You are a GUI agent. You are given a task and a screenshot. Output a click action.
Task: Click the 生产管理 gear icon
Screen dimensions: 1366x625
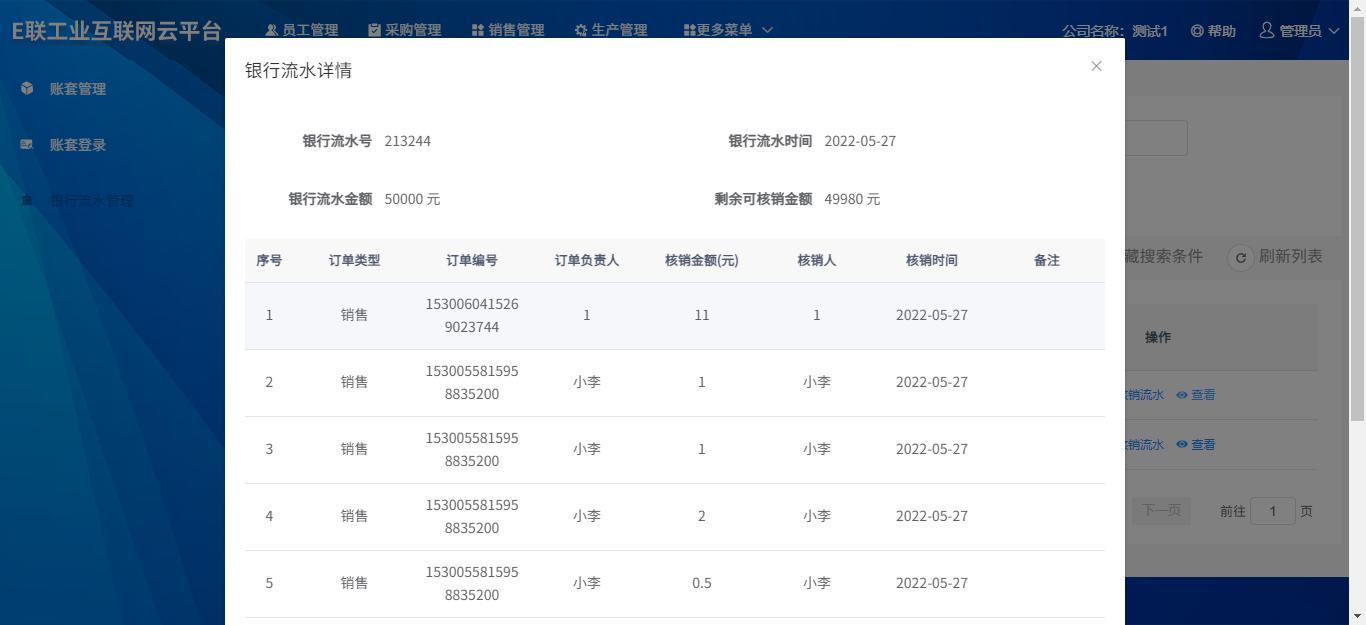coord(581,30)
